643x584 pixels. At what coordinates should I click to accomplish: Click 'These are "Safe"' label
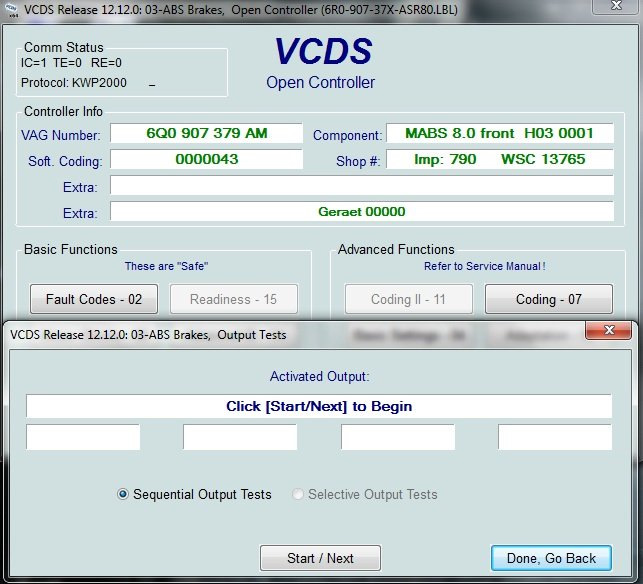tap(166, 266)
